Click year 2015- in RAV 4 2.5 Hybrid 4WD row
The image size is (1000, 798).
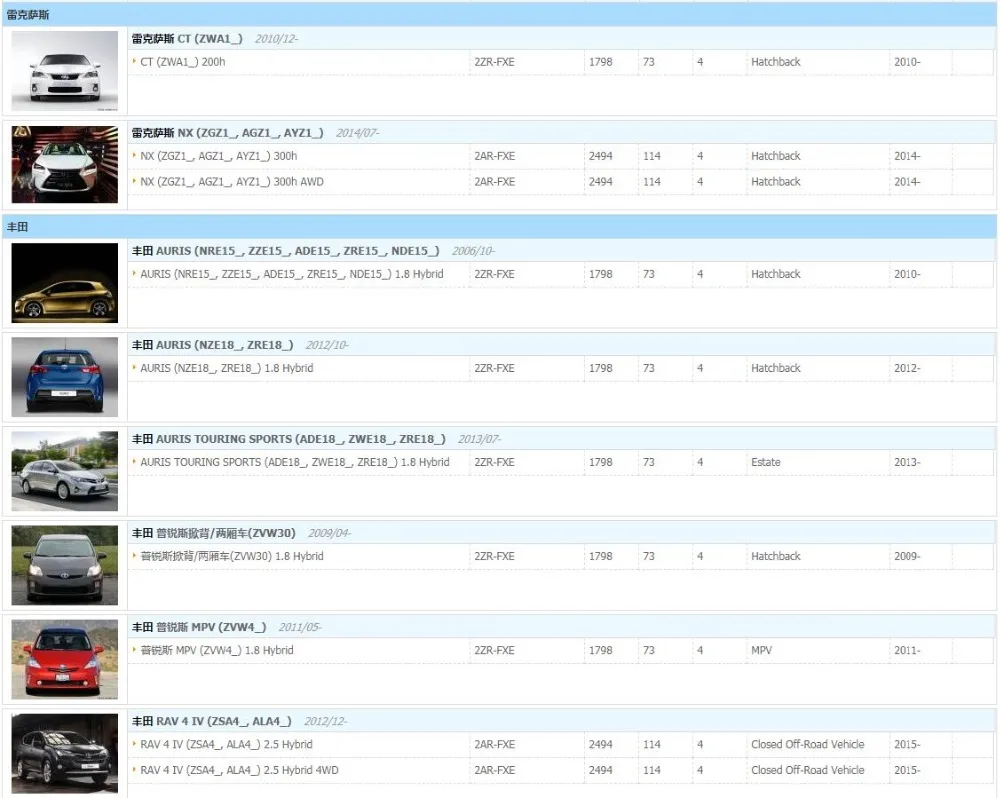[x=907, y=770]
